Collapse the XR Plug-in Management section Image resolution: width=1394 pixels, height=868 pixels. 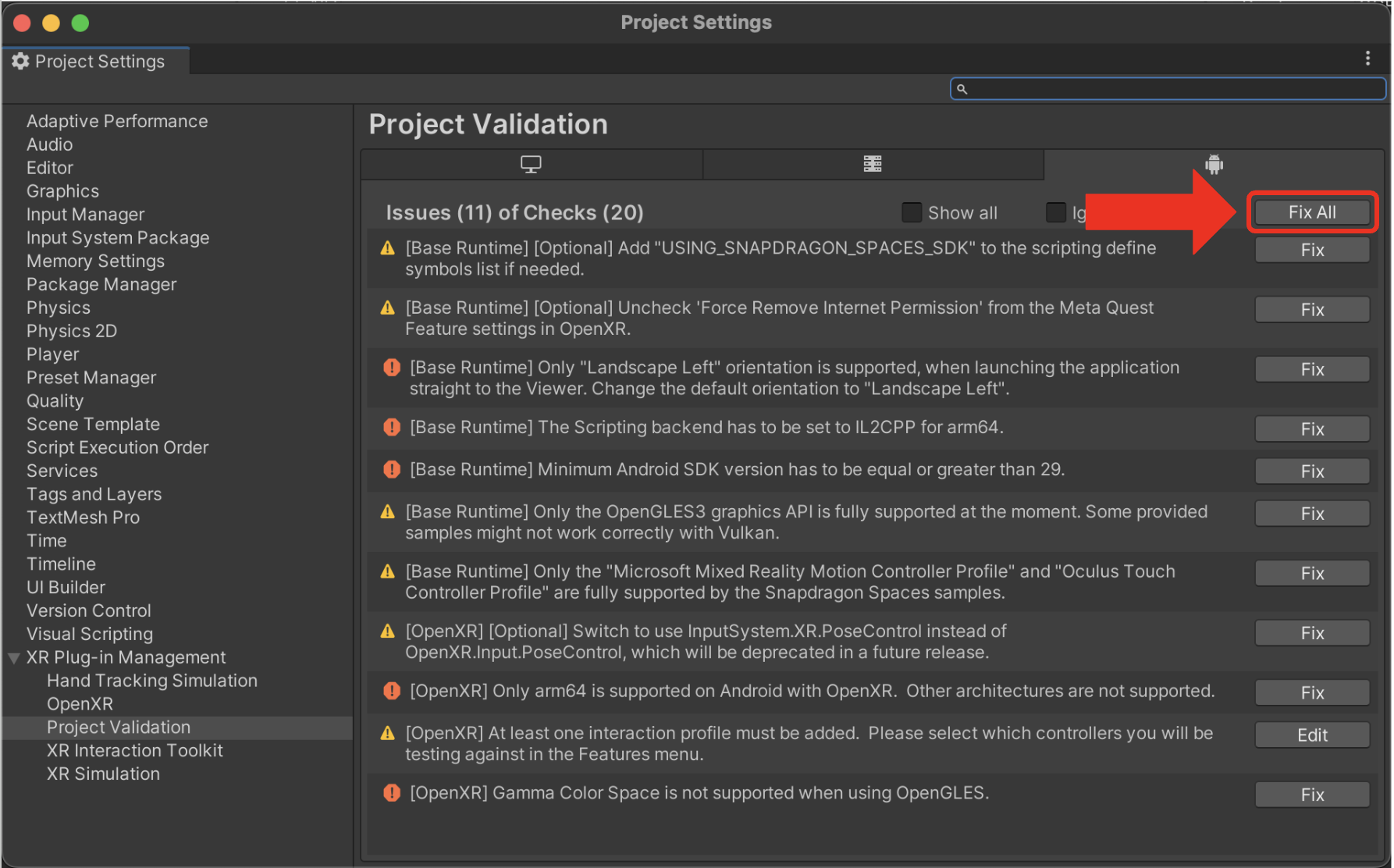(14, 658)
